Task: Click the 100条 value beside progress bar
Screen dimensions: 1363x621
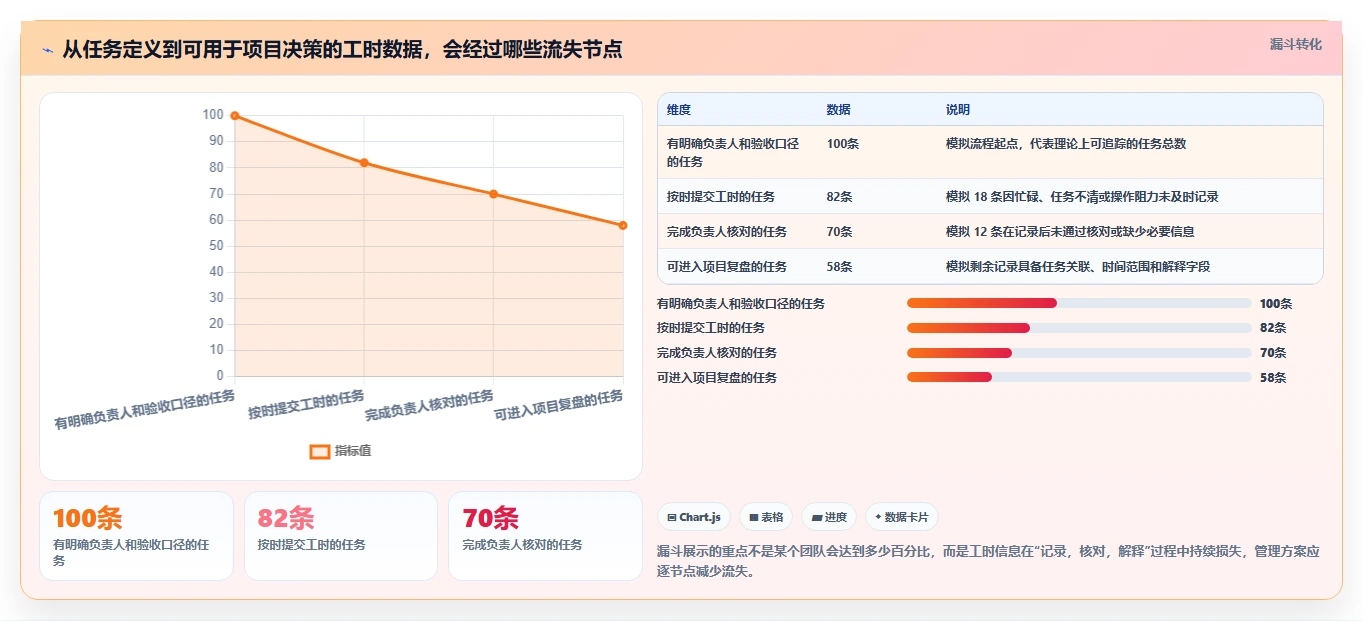Action: coord(1276,304)
